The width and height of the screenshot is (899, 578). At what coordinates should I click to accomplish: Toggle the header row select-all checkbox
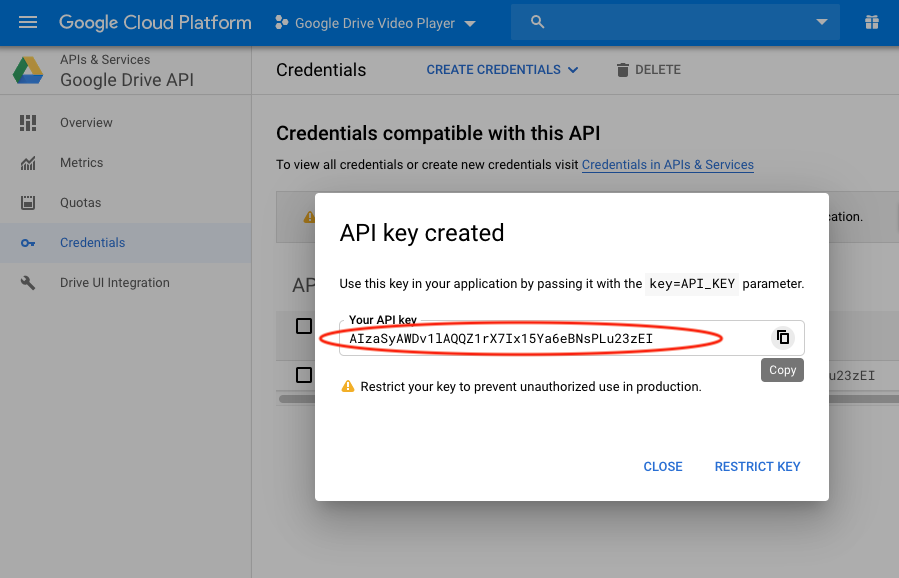click(x=304, y=326)
